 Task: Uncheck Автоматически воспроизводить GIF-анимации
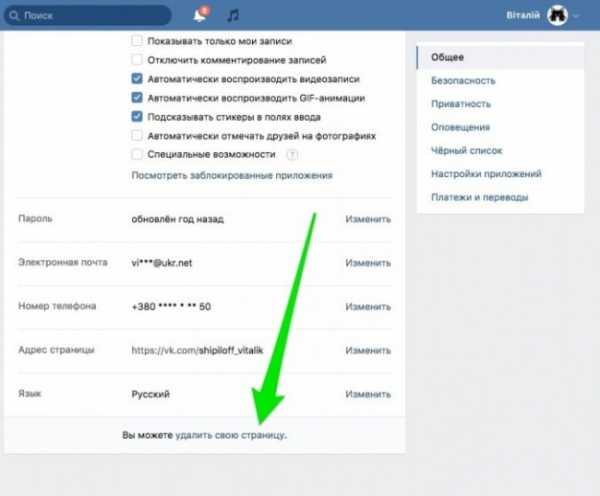[137, 98]
